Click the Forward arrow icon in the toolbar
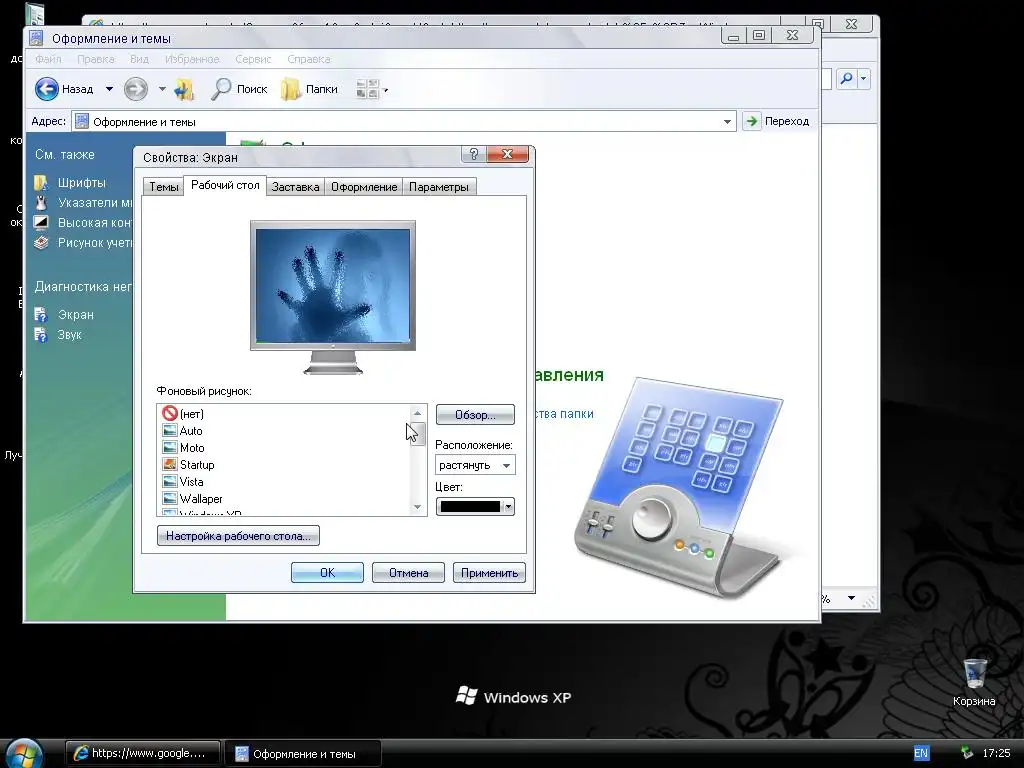The height and width of the screenshot is (768, 1024). click(136, 89)
